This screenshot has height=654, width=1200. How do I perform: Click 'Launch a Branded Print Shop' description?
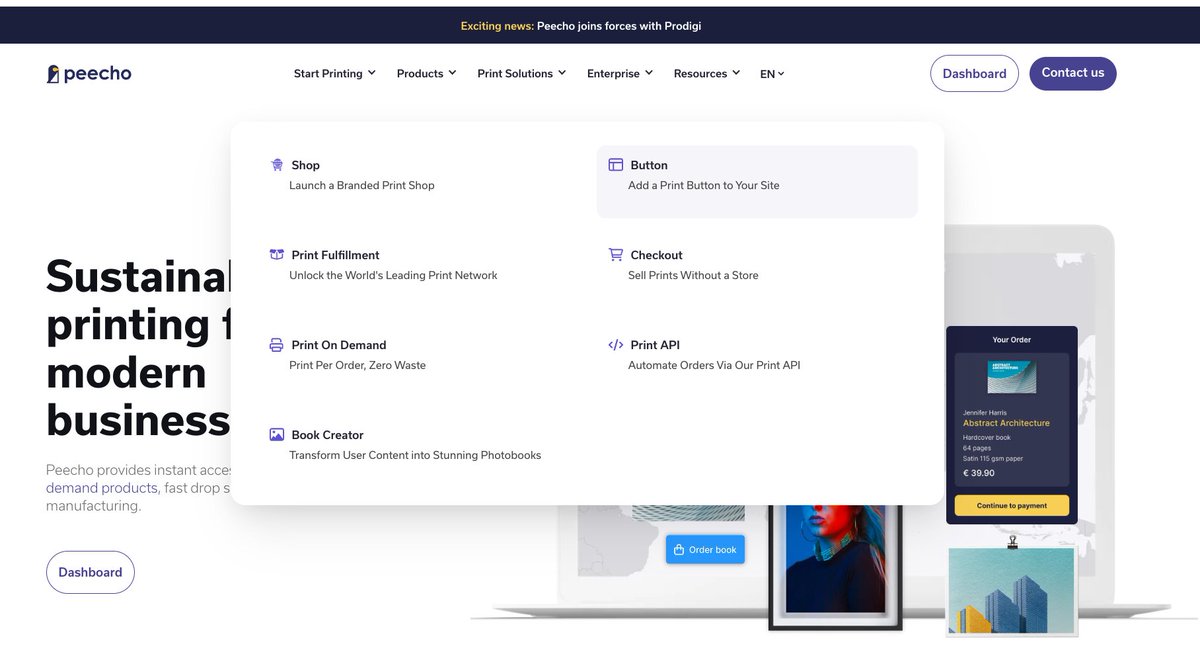click(362, 185)
